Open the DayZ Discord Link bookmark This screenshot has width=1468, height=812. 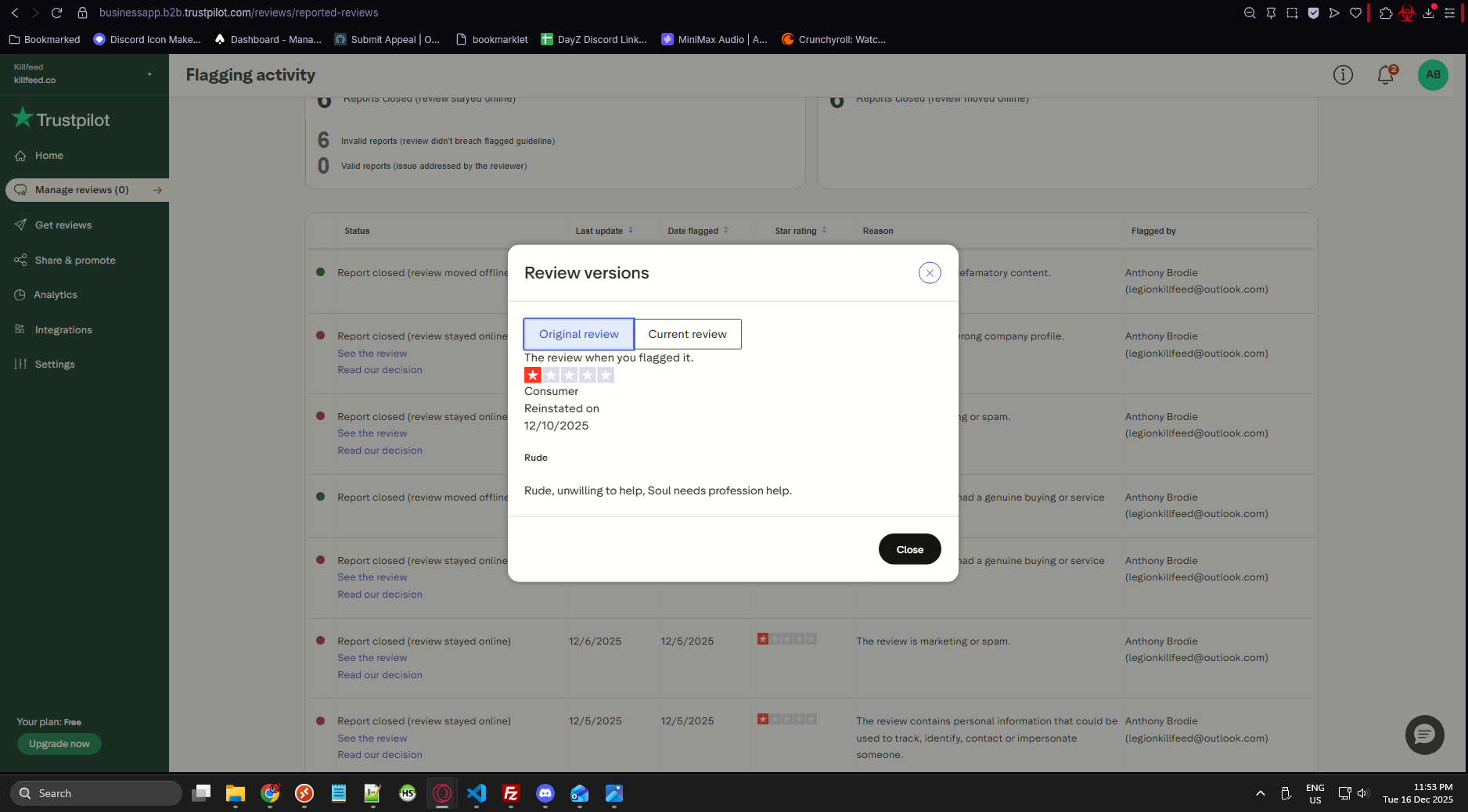[x=594, y=40]
